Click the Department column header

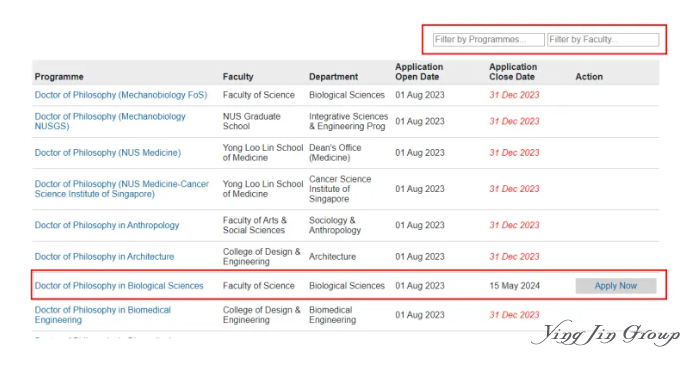[x=333, y=77]
